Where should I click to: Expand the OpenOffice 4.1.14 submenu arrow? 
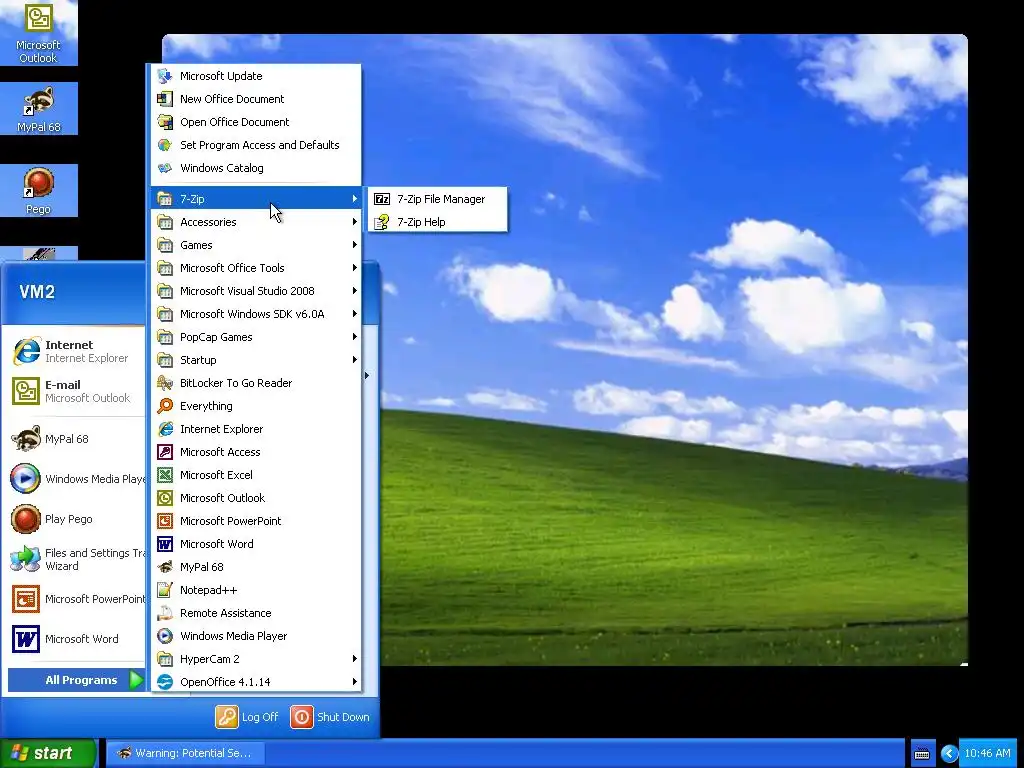(x=355, y=682)
